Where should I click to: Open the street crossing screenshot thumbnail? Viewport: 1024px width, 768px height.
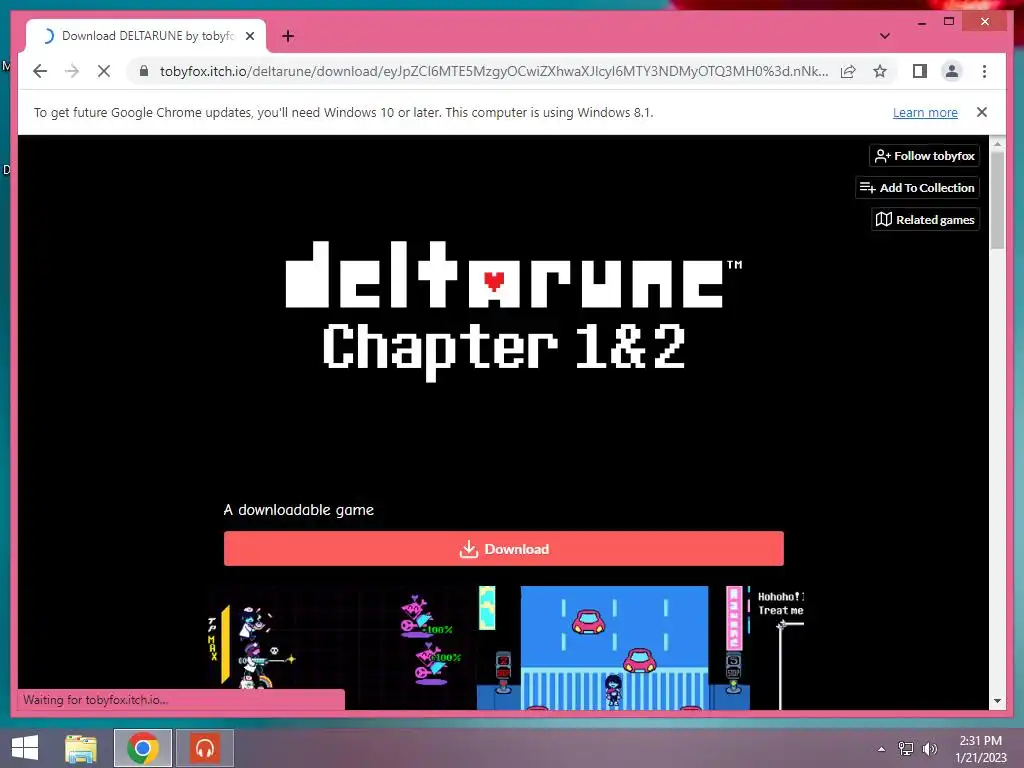(x=614, y=647)
